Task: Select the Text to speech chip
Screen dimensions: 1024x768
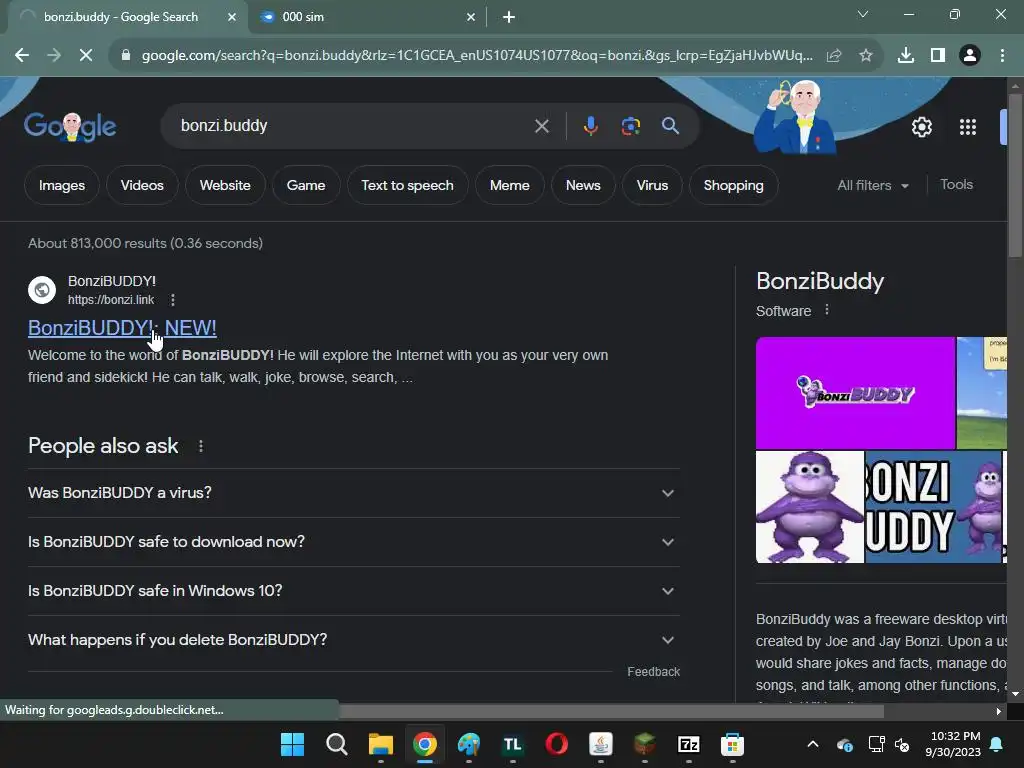Action: 408,185
